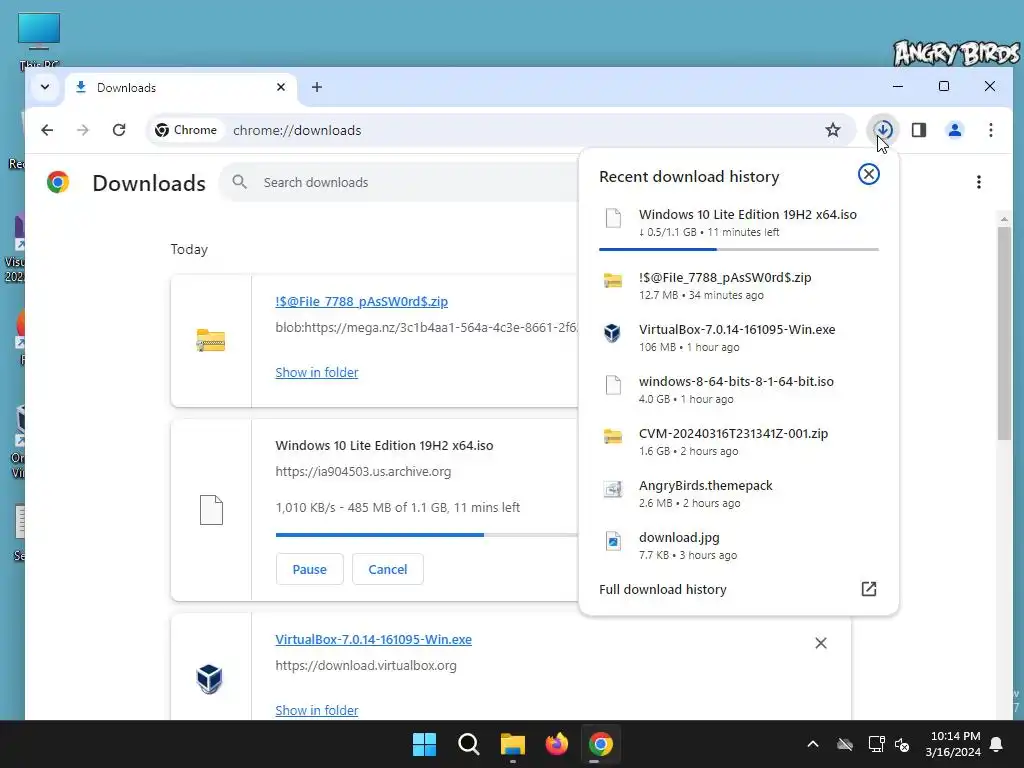Open Chrome three-dot main menu
The height and width of the screenshot is (768, 1024).
pyautogui.click(x=991, y=130)
